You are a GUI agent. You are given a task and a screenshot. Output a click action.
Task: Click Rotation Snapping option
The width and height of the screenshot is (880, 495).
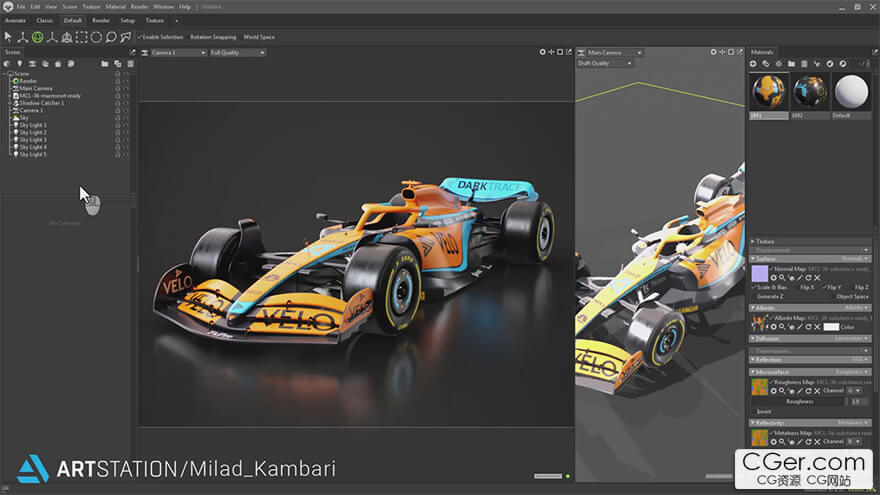click(x=213, y=37)
